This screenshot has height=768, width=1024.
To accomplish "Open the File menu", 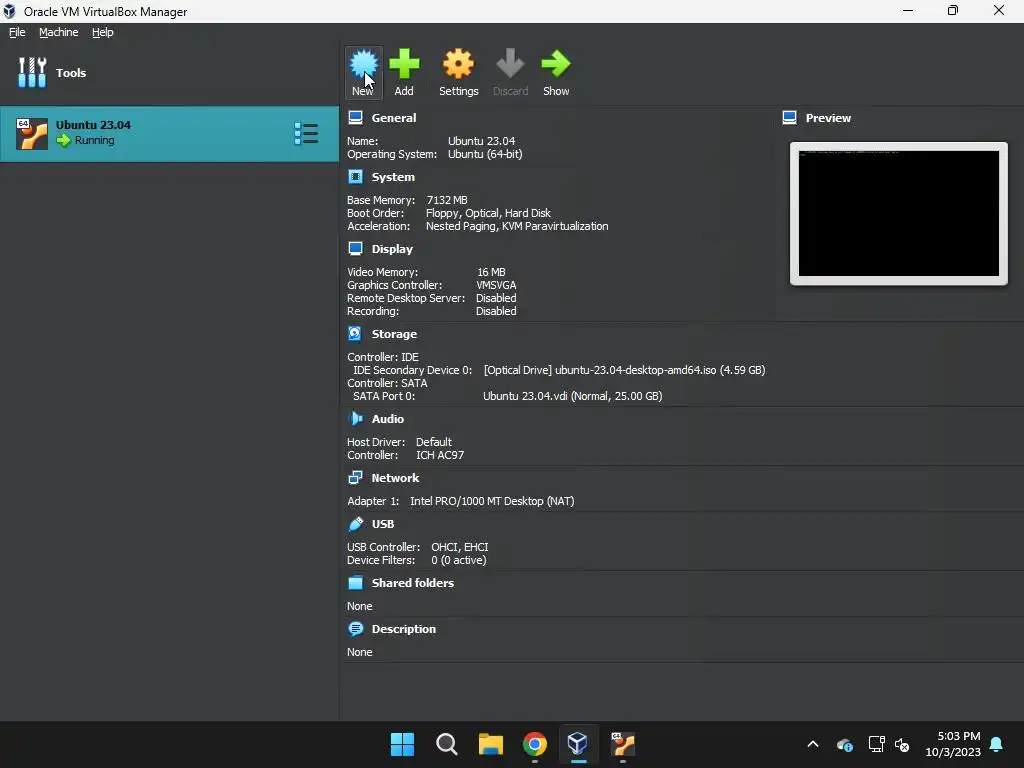I will point(17,32).
